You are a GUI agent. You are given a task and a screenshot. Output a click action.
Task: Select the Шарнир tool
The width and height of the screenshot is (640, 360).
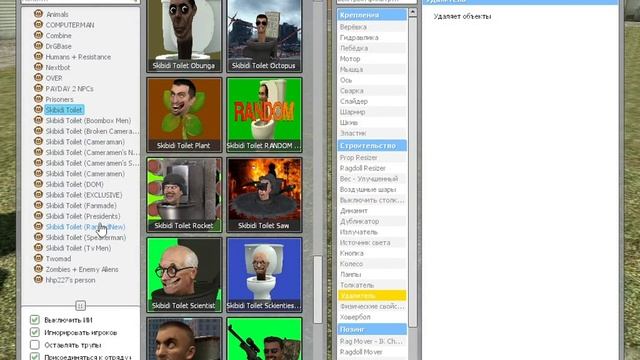click(x=372, y=112)
